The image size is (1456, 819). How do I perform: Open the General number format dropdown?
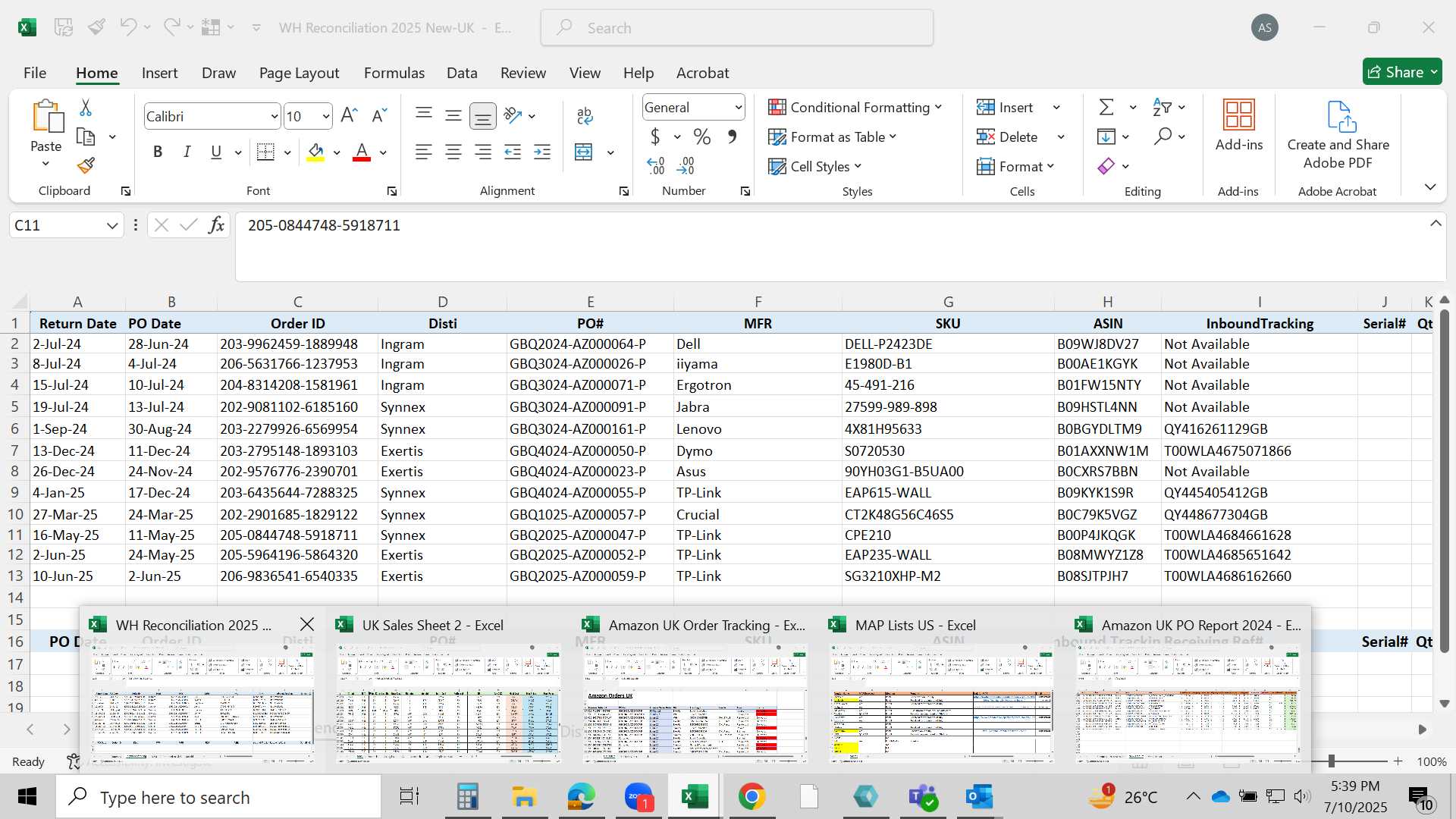coord(738,107)
